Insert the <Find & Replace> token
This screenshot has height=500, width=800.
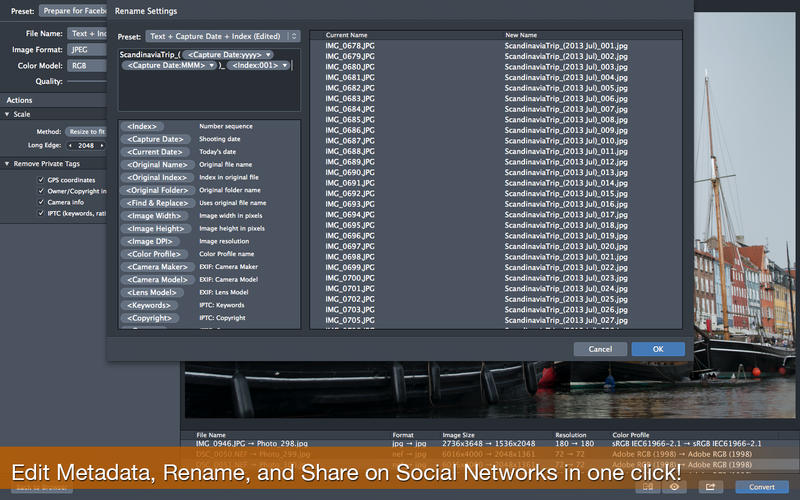158,203
